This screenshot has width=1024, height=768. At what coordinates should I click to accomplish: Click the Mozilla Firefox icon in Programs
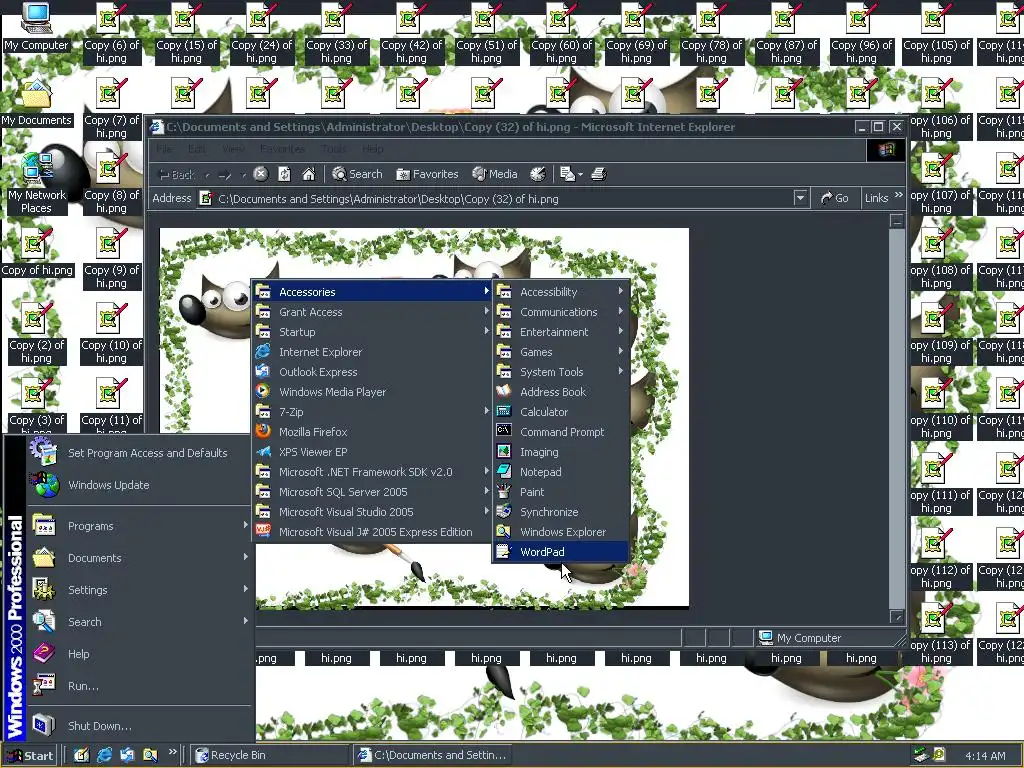263,431
